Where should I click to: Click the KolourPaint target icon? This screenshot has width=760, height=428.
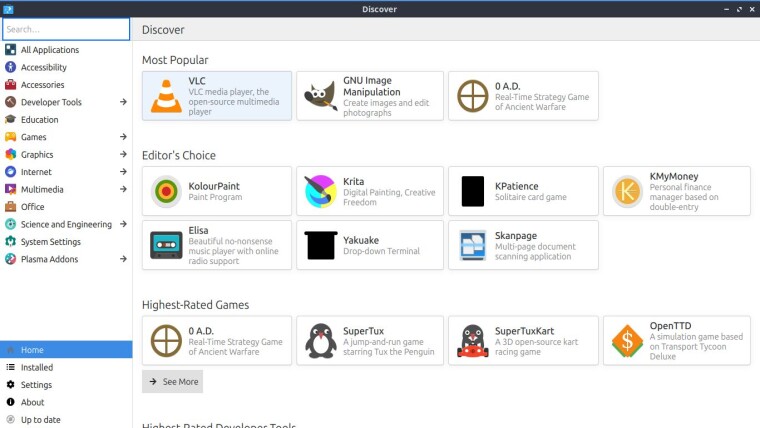166,191
